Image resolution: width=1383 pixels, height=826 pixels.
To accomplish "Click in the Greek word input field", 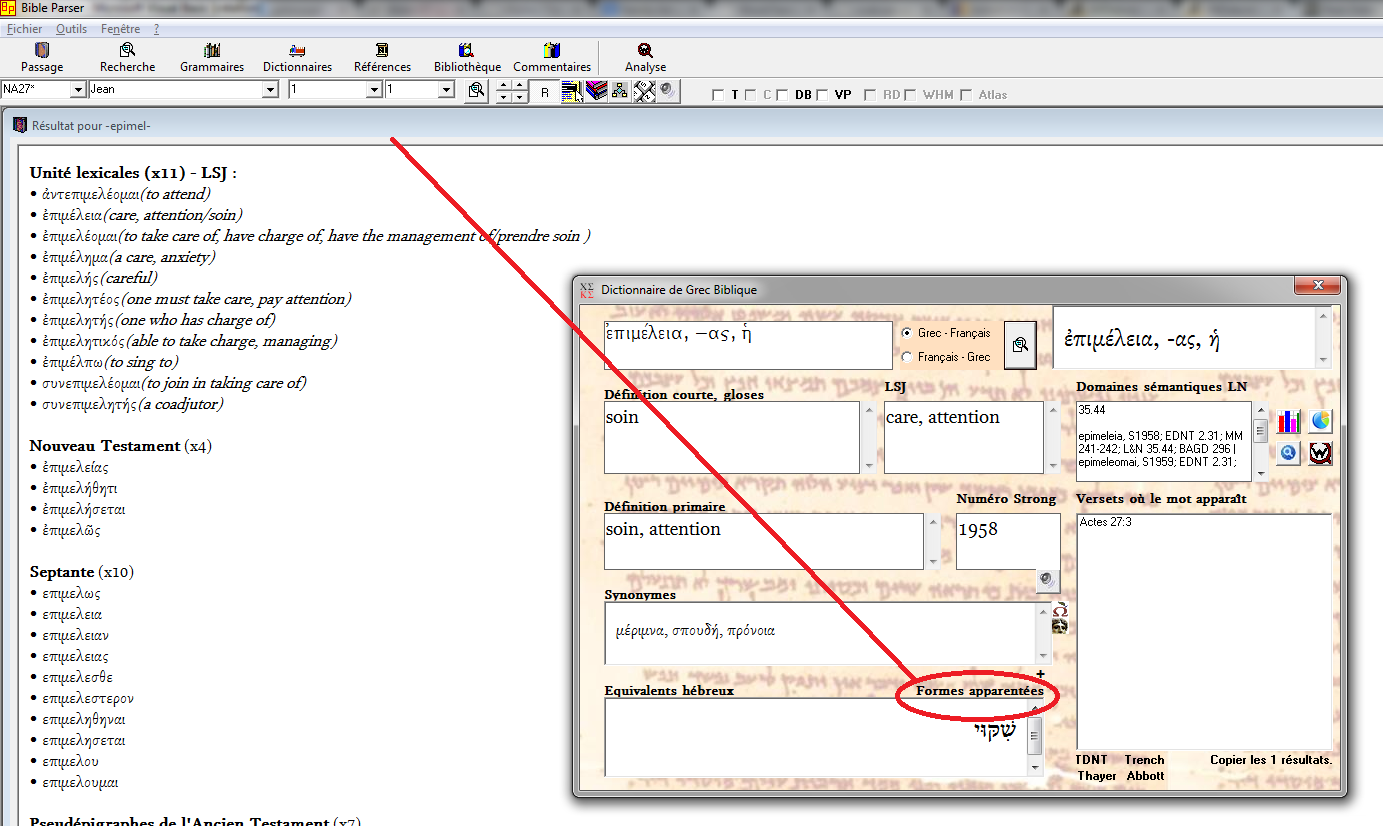I will coord(748,345).
